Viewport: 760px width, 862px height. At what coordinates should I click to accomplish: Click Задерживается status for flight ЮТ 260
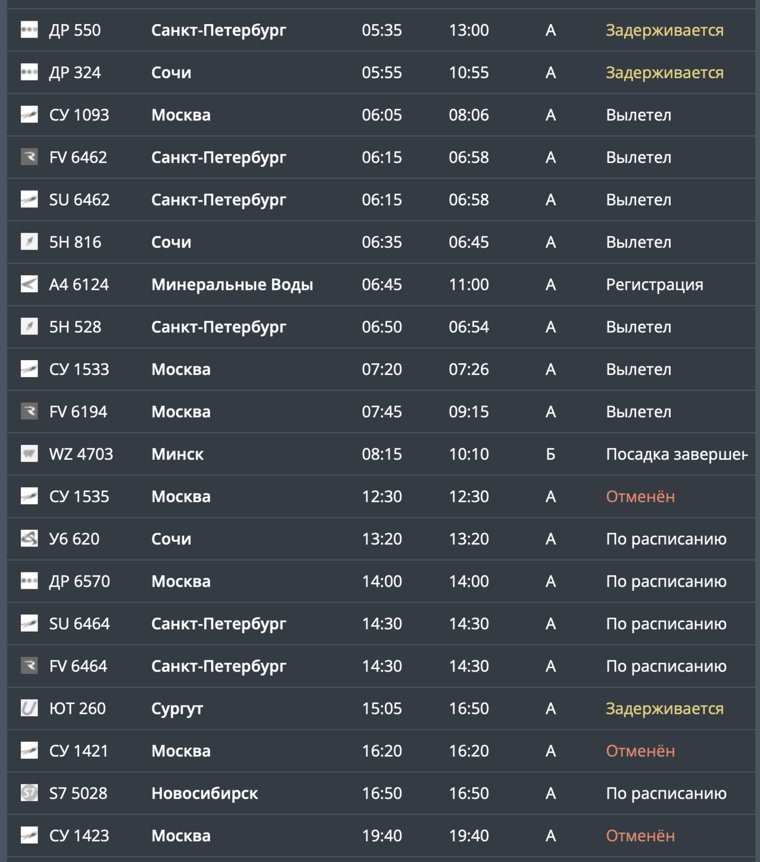[664, 709]
